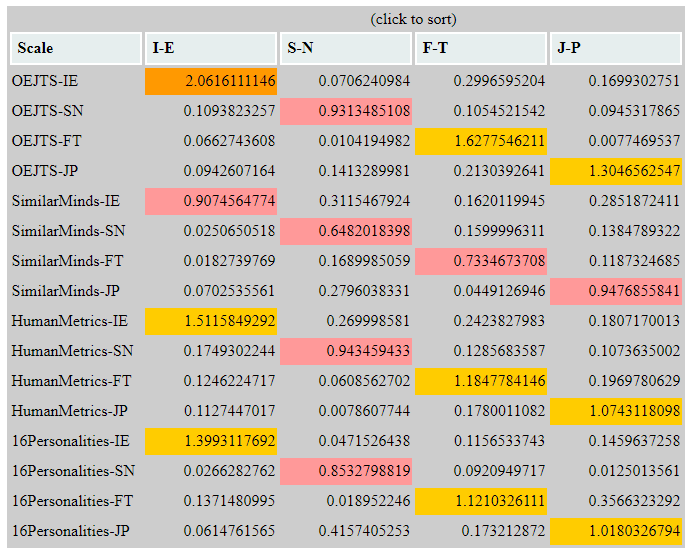Image resolution: width=691 pixels, height=555 pixels.
Task: Click the yellow cell with 1.3046562547
Action: point(616,171)
